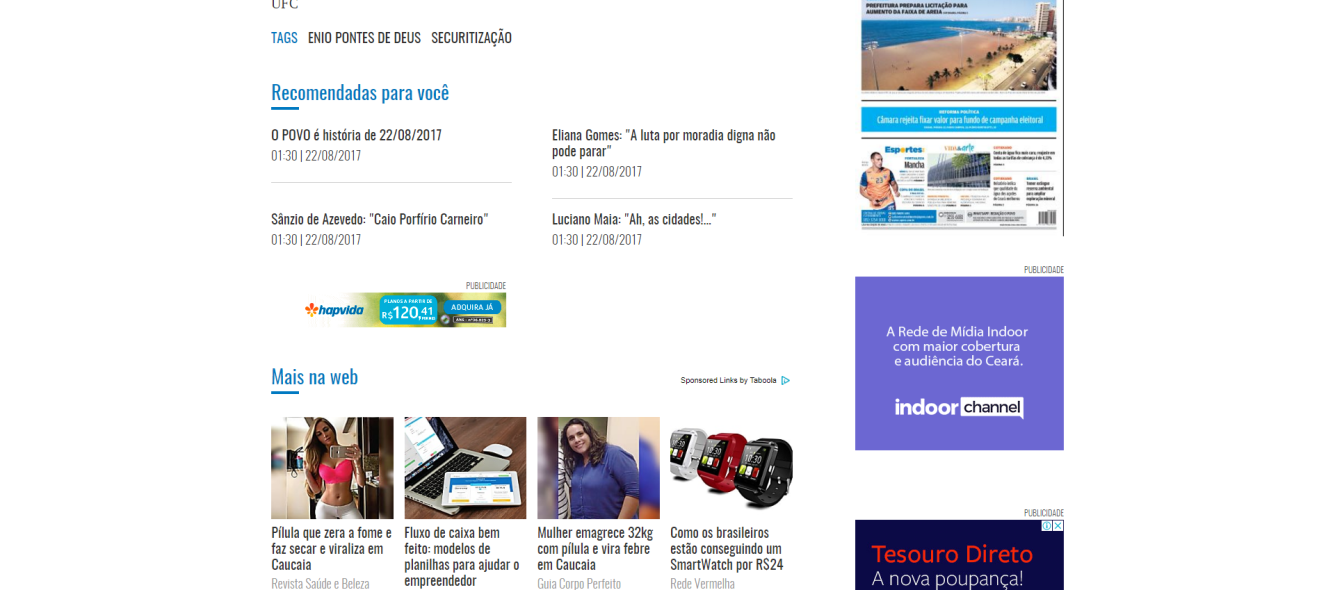1335x590 pixels.
Task: Click the Taboola arrow icon
Action: [786, 380]
